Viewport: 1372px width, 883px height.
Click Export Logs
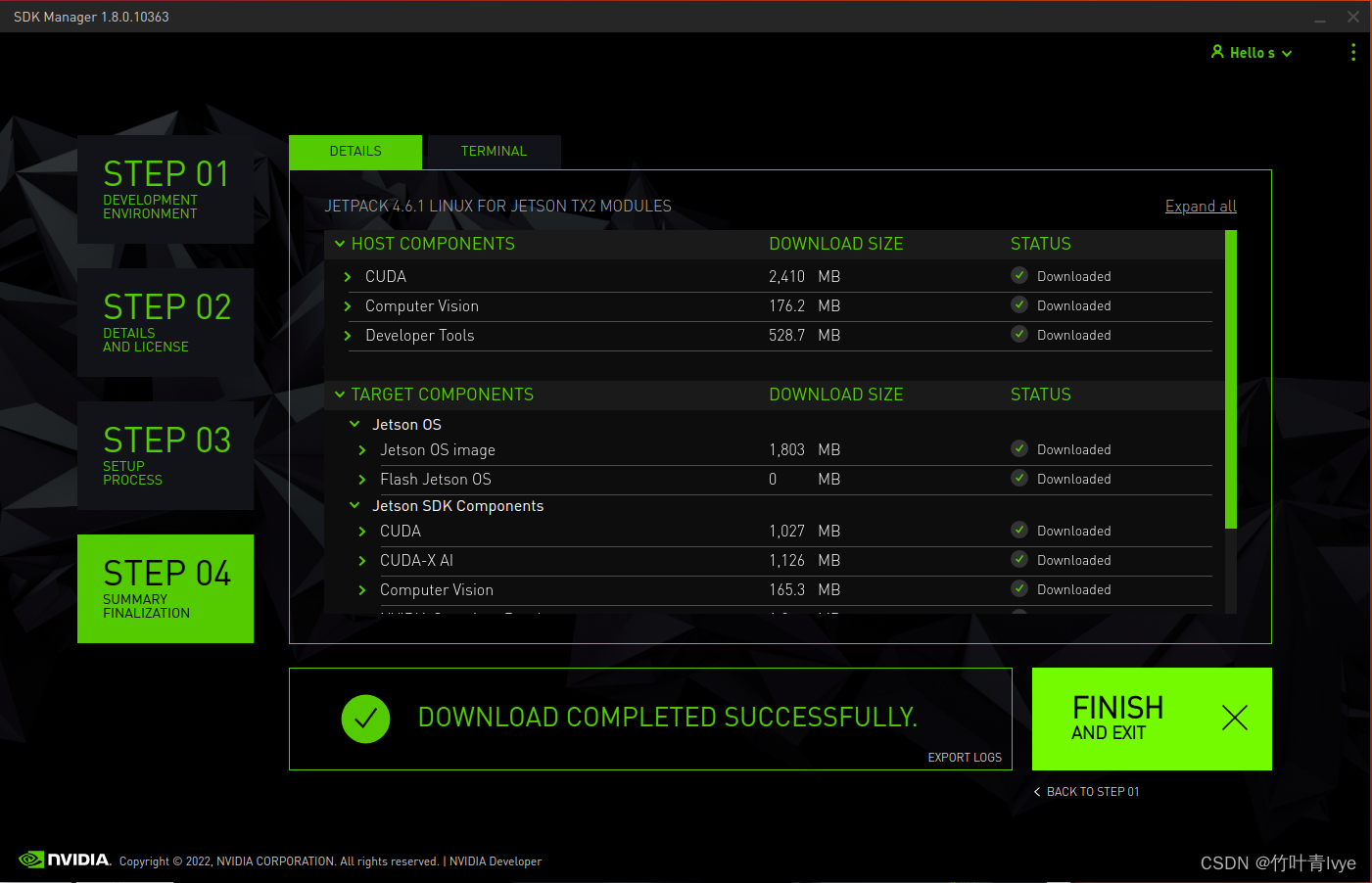965,757
